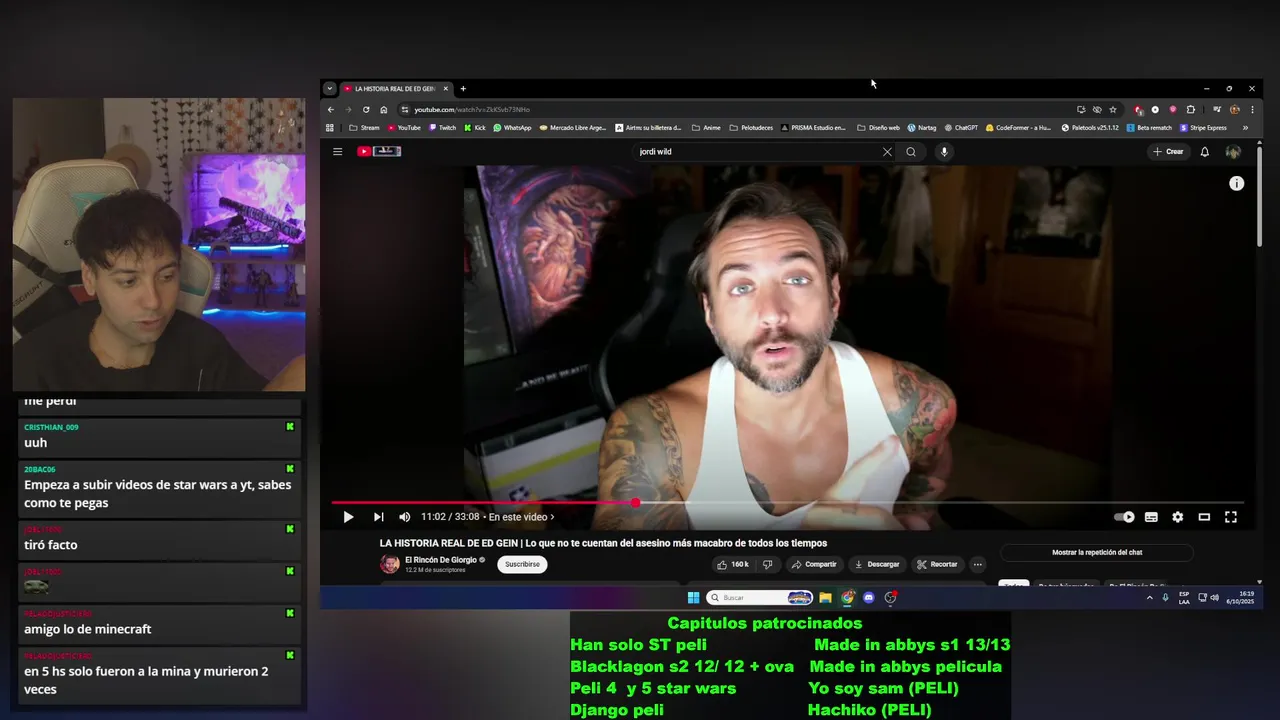Bookmark this page with star icon
Screen dimensions: 1280x720
[x=1113, y=110]
